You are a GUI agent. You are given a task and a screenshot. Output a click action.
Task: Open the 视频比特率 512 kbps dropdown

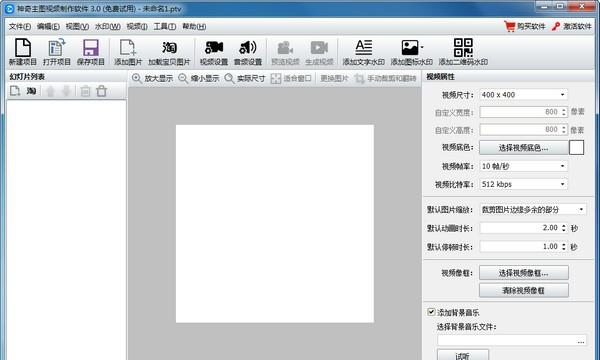[523, 184]
